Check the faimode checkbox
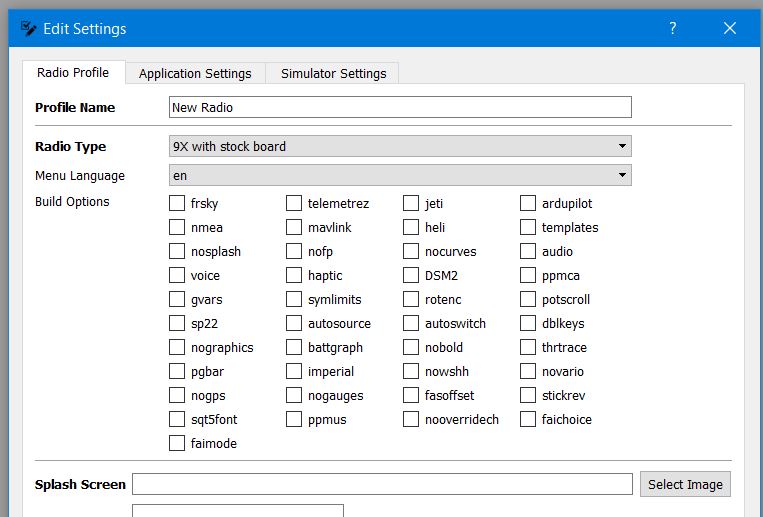The width and height of the screenshot is (763, 517). (x=177, y=443)
